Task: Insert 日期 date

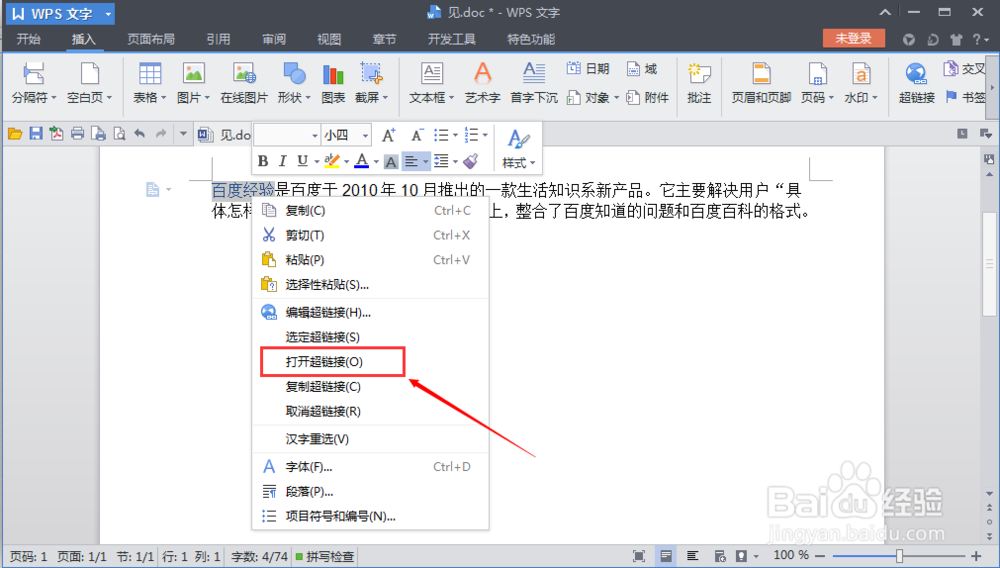Action: click(x=588, y=68)
